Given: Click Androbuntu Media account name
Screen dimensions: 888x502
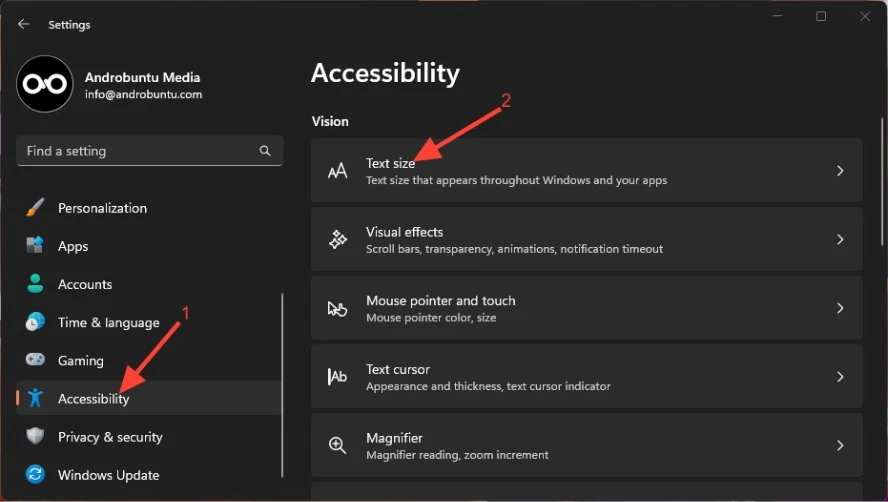Looking at the screenshot, I should point(142,77).
